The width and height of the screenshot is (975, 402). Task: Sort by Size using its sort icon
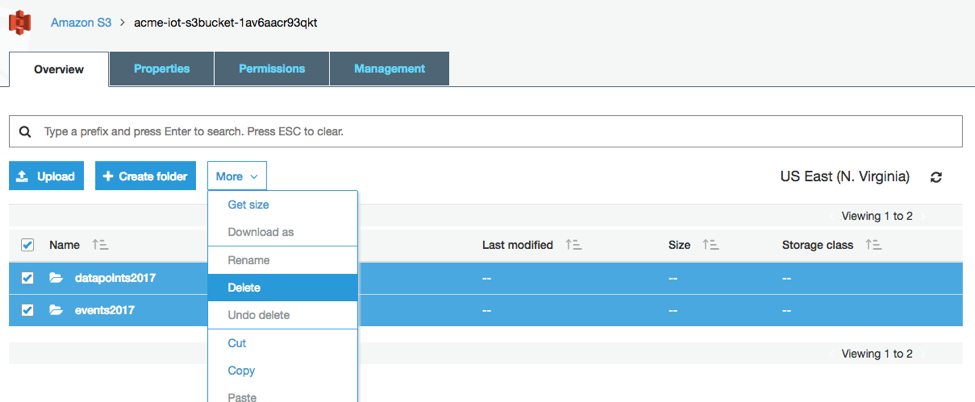(711, 245)
